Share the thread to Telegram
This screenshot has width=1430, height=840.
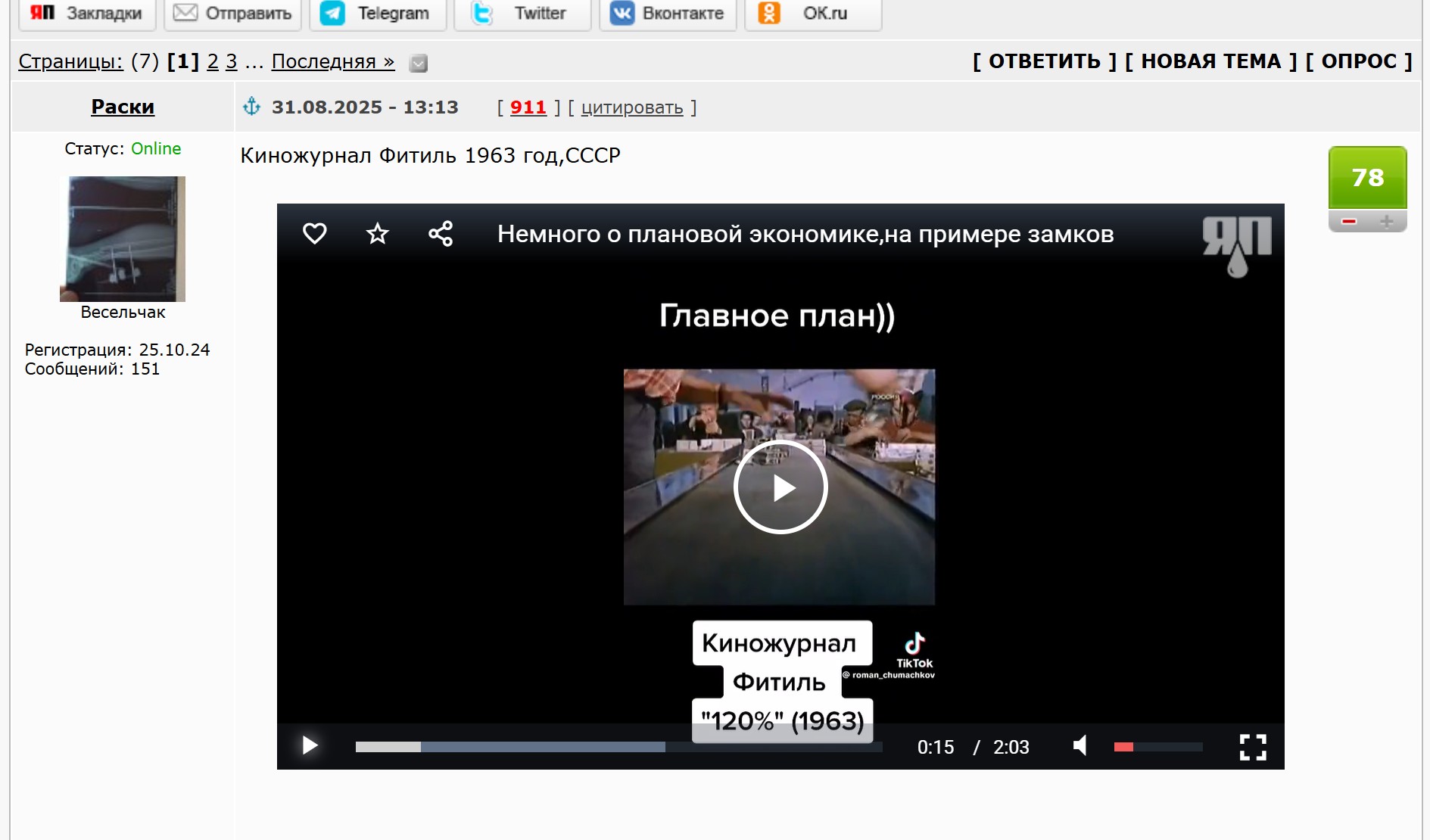379,14
